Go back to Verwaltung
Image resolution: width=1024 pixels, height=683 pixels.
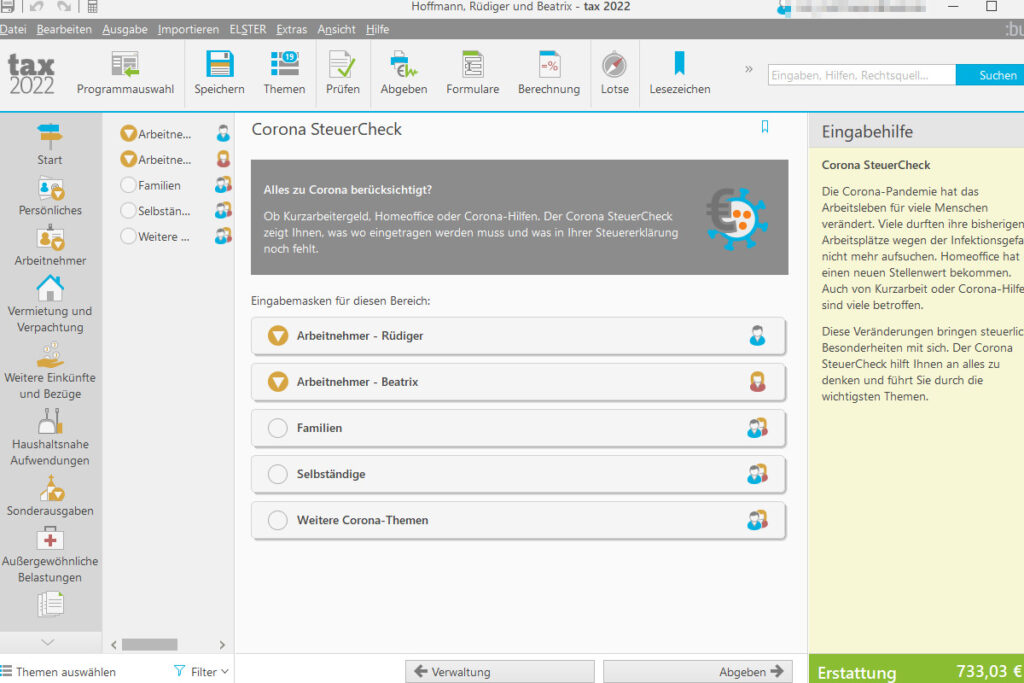[x=500, y=671]
